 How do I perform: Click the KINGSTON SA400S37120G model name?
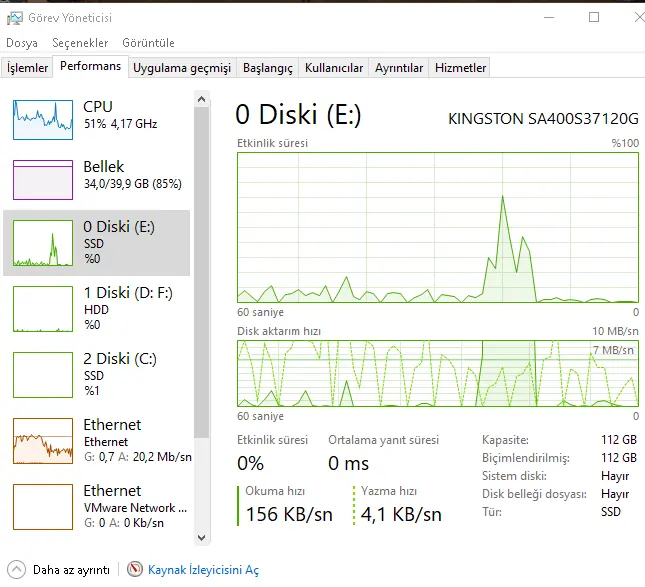(543, 119)
